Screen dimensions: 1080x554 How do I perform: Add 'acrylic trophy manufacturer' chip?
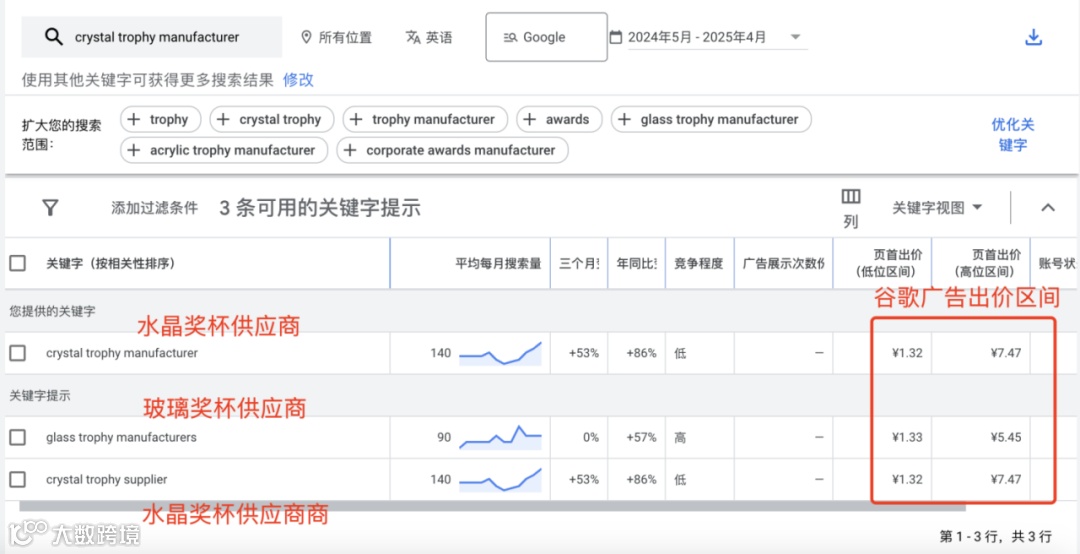click(x=224, y=150)
